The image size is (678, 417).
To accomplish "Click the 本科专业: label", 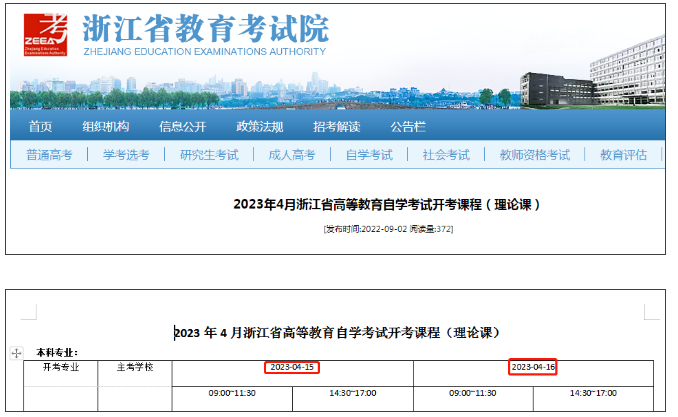I will [57, 353].
